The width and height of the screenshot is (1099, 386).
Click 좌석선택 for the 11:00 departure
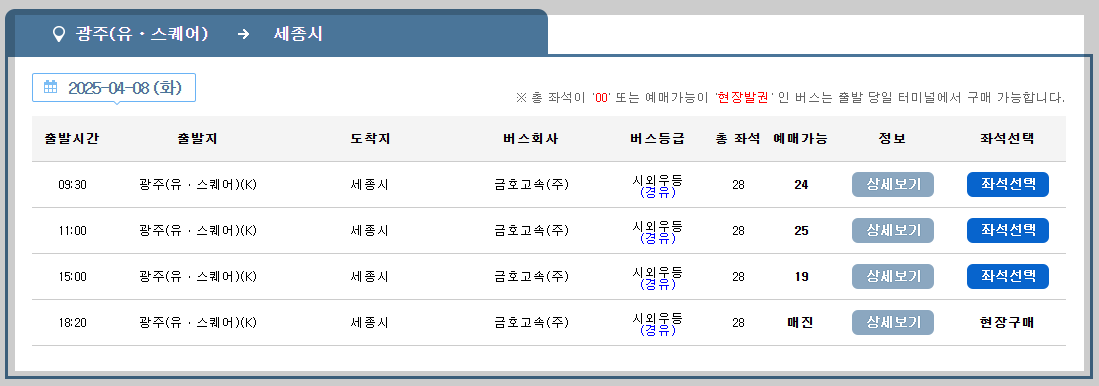(x=1007, y=230)
